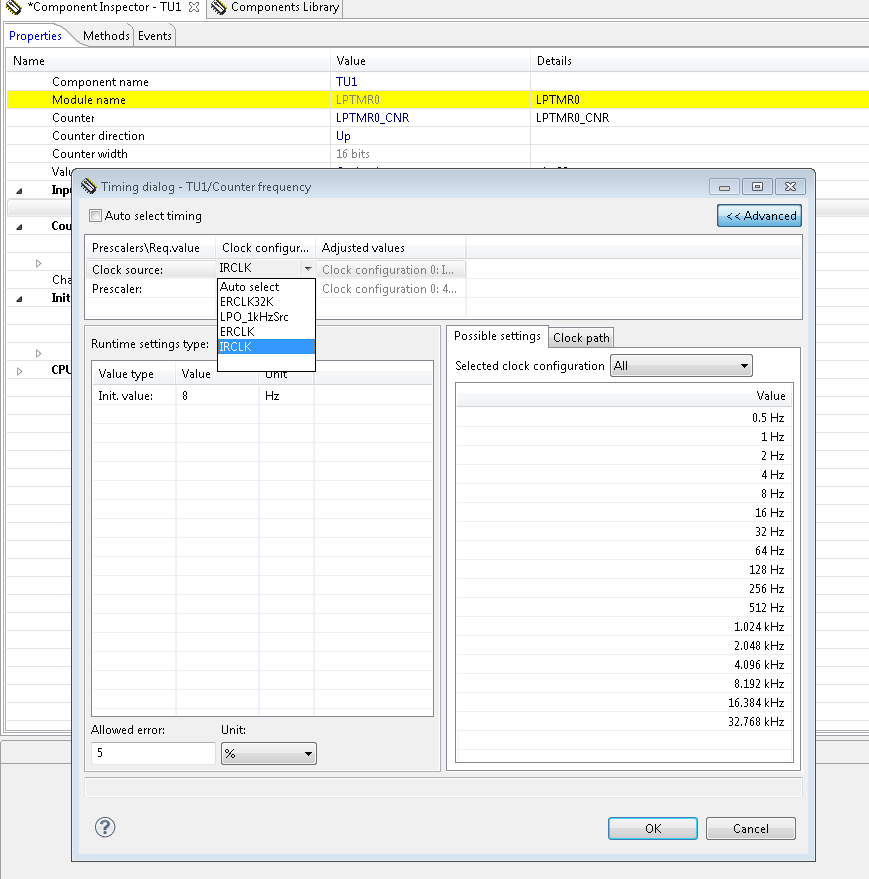The width and height of the screenshot is (869, 879).
Task: Maximize the Timing dialog
Action: pos(757,187)
